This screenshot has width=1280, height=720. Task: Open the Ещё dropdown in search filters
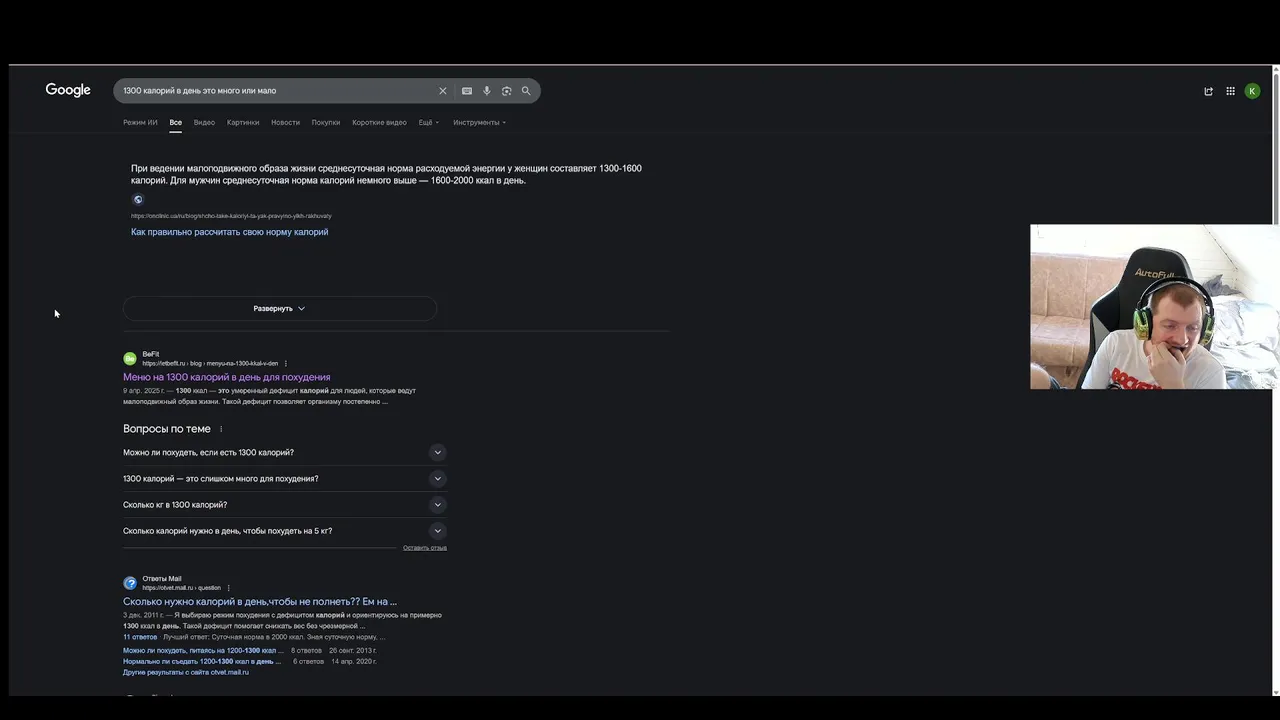point(428,123)
